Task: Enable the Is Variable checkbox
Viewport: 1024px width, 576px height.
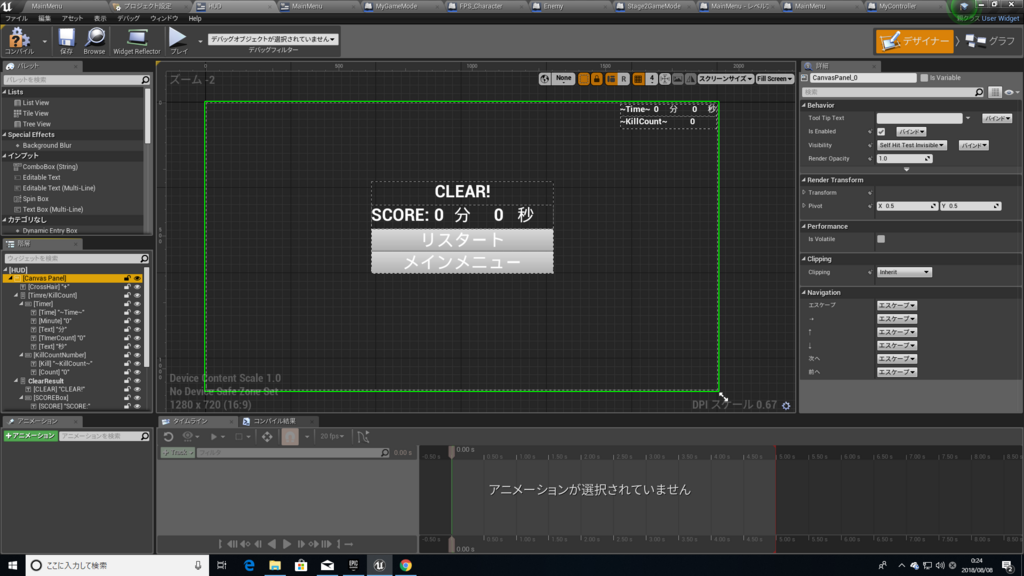Action: (924, 78)
